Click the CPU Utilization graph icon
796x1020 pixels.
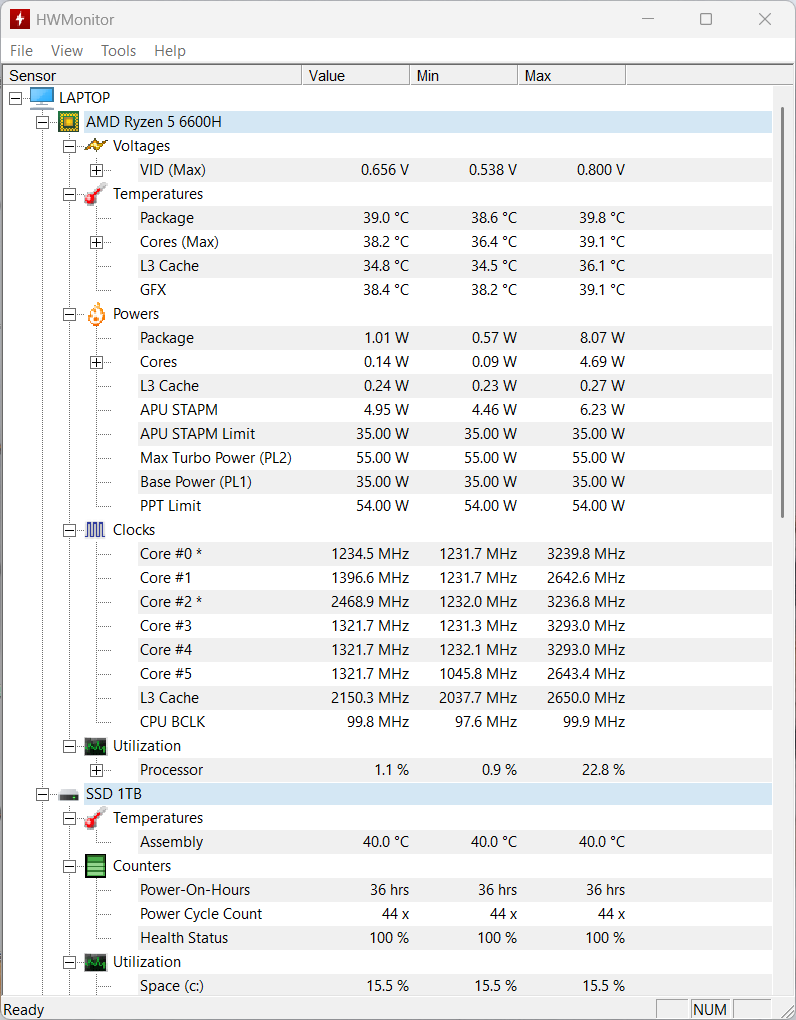pos(96,746)
